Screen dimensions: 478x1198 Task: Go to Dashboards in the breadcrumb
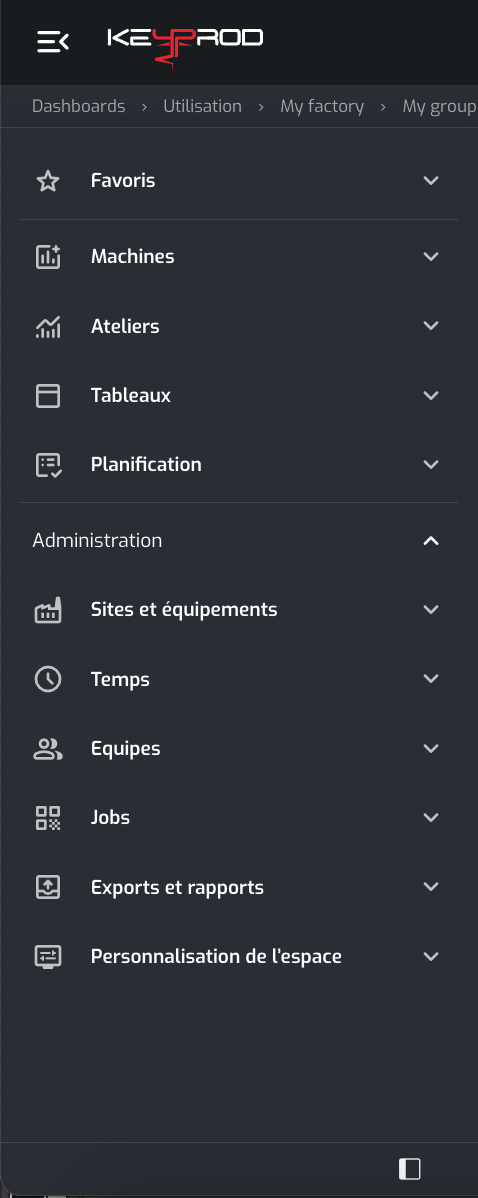point(79,106)
